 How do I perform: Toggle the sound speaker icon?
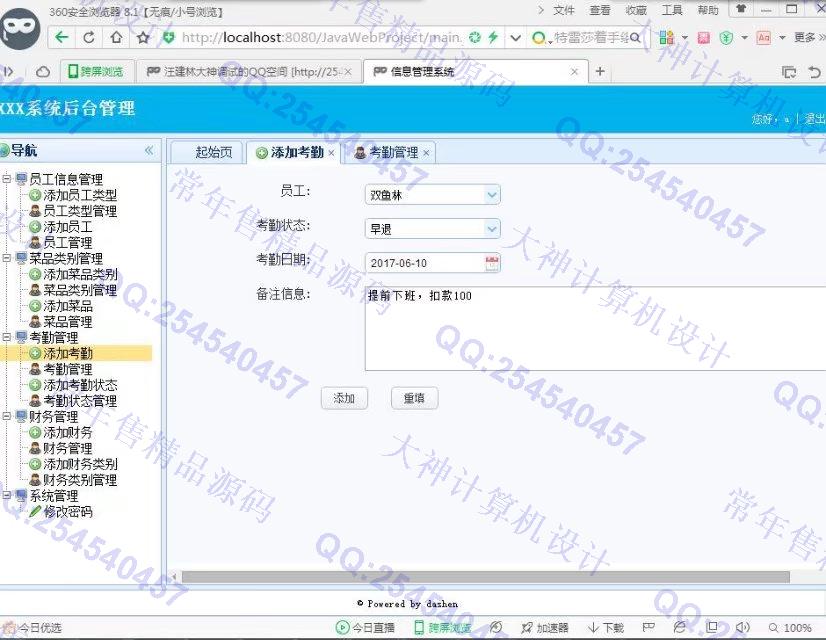[742, 627]
